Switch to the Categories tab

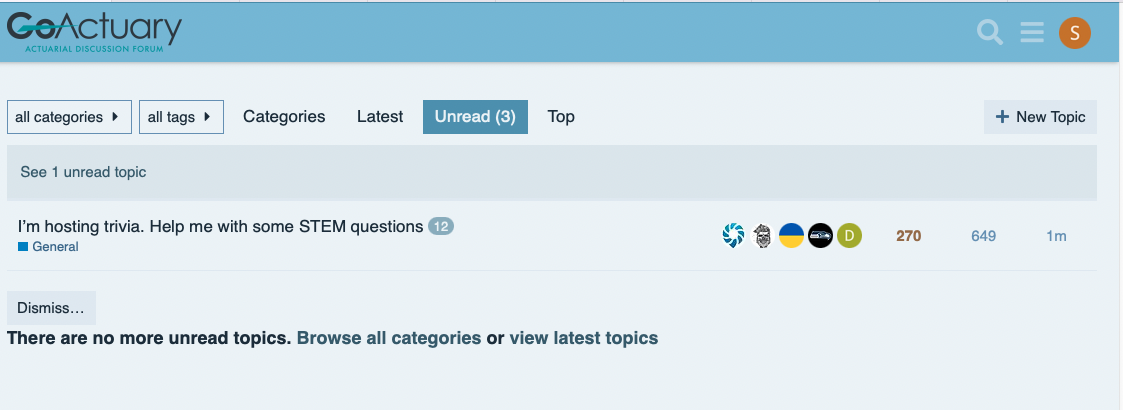coord(284,117)
